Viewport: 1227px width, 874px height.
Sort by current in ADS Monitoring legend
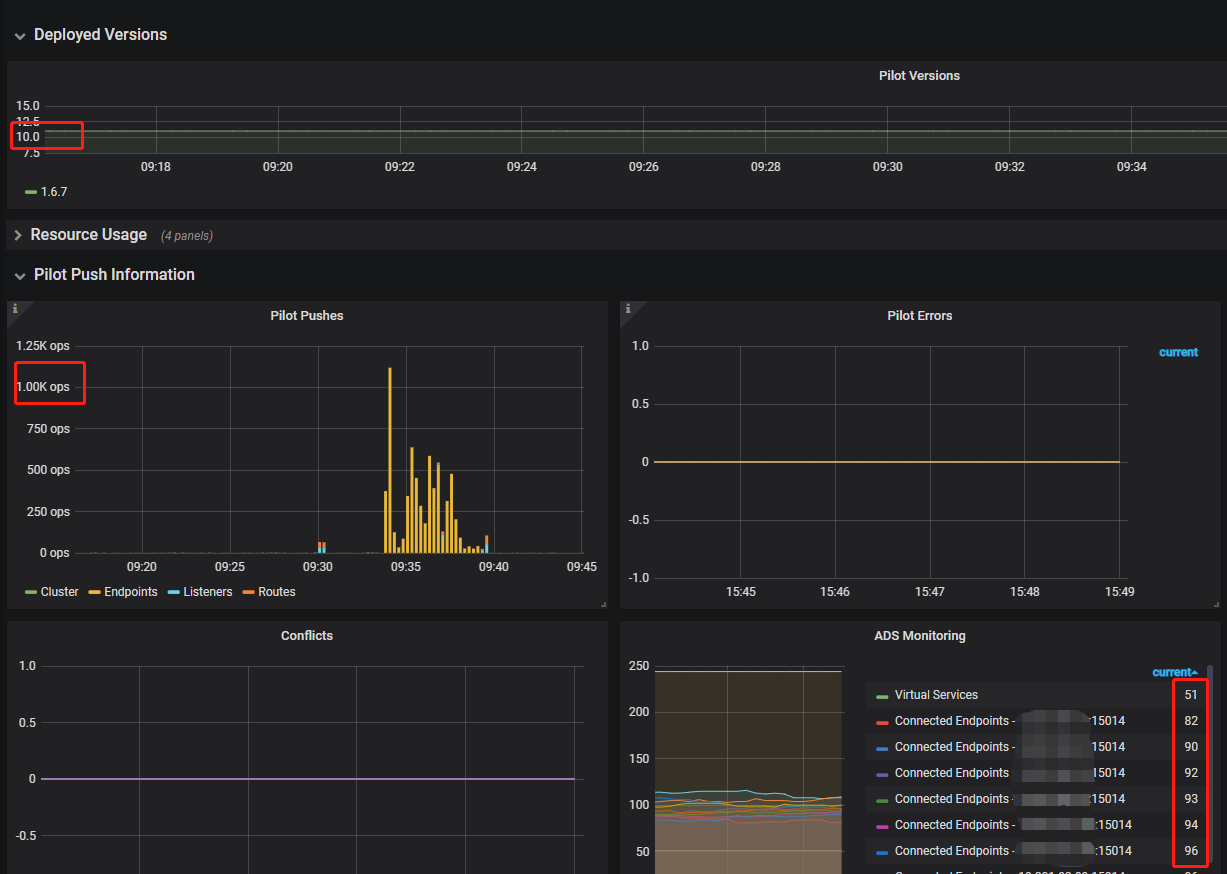pyautogui.click(x=1172, y=671)
